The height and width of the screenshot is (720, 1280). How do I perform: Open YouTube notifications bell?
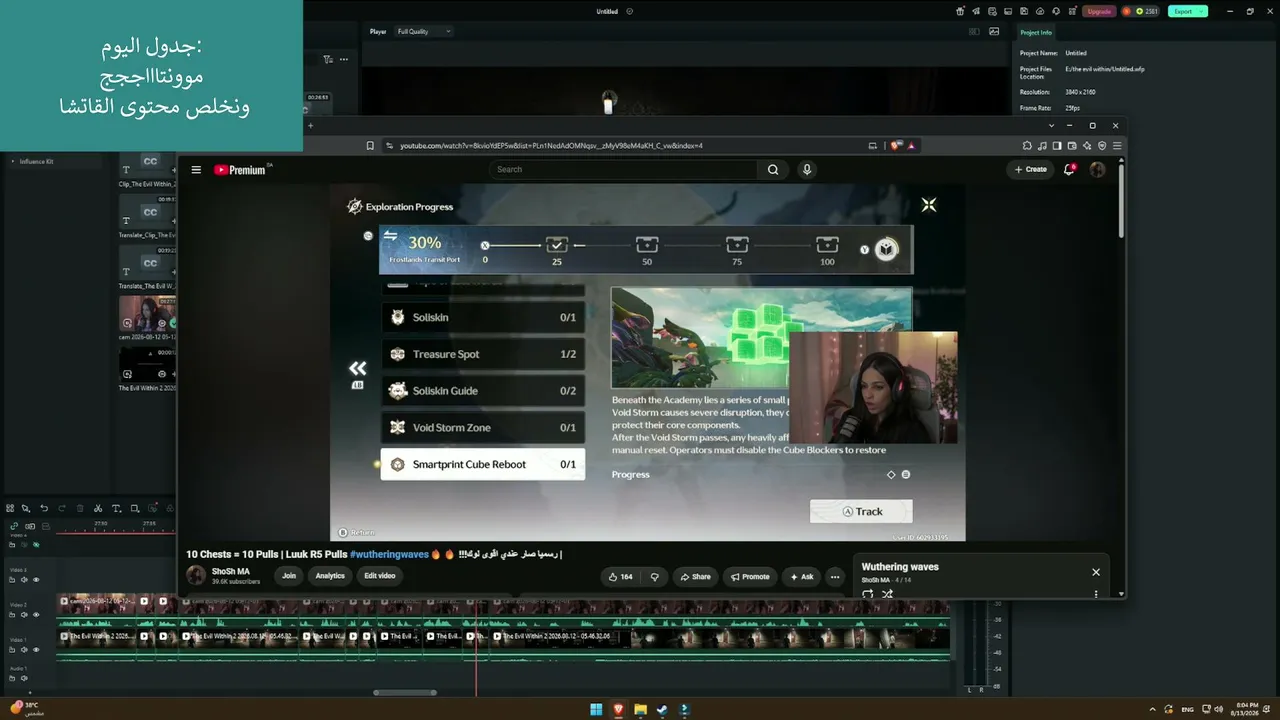point(1069,169)
